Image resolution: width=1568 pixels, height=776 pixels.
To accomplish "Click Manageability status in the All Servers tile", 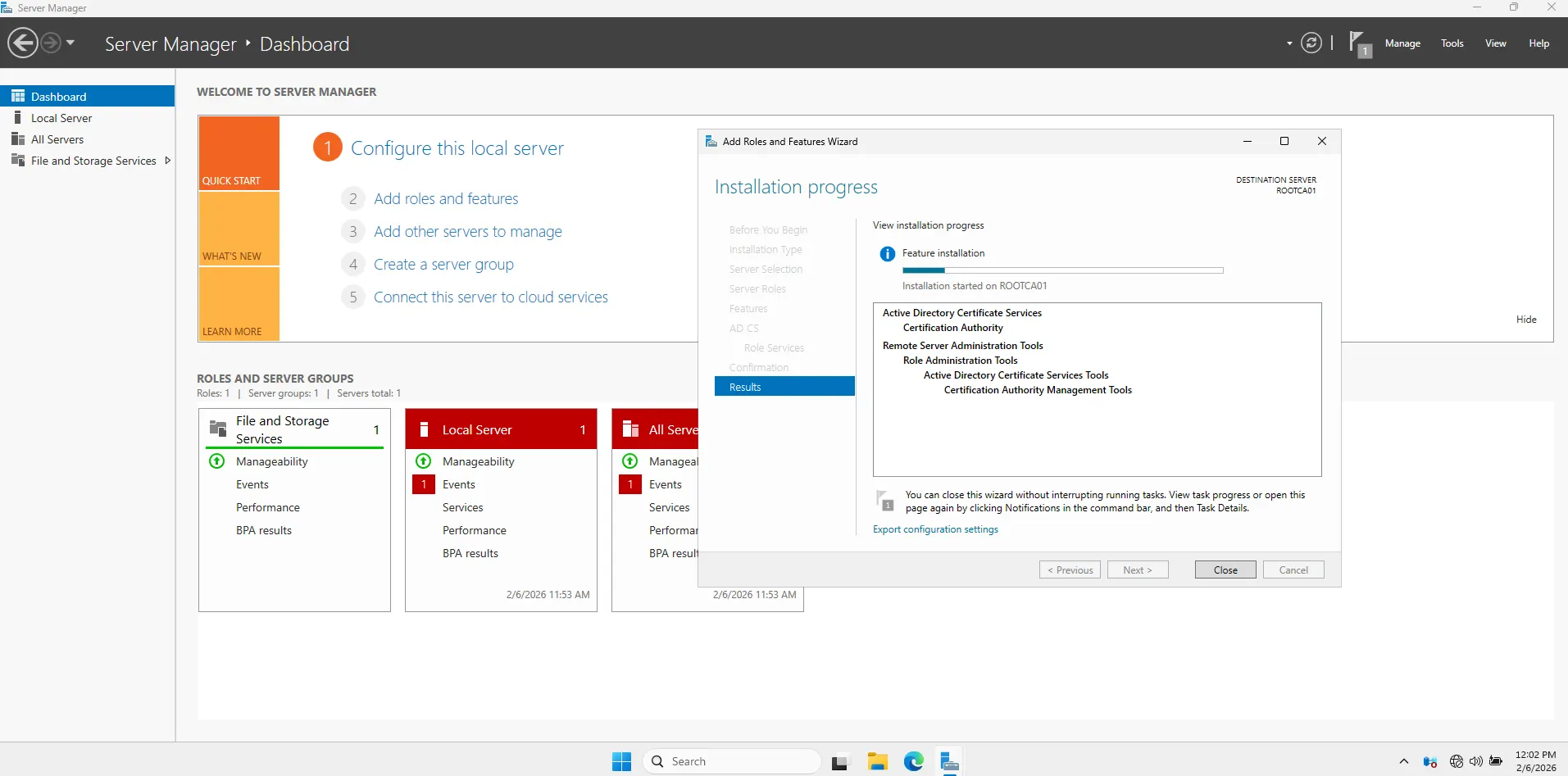I will 673,461.
